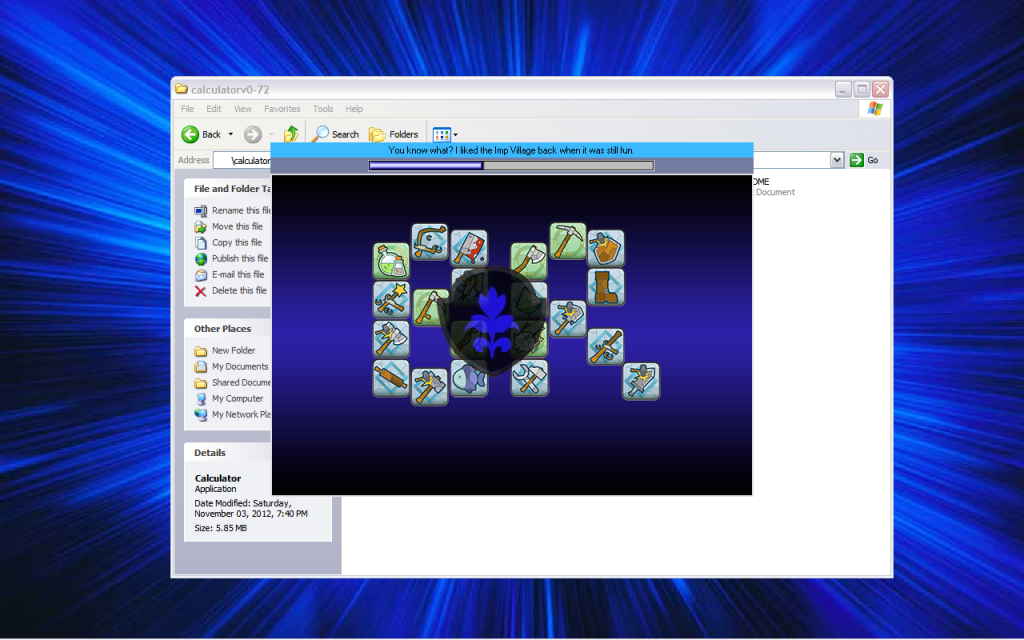Click the Windows flag logo
Viewport: 1024px width, 640px height.
875,109
